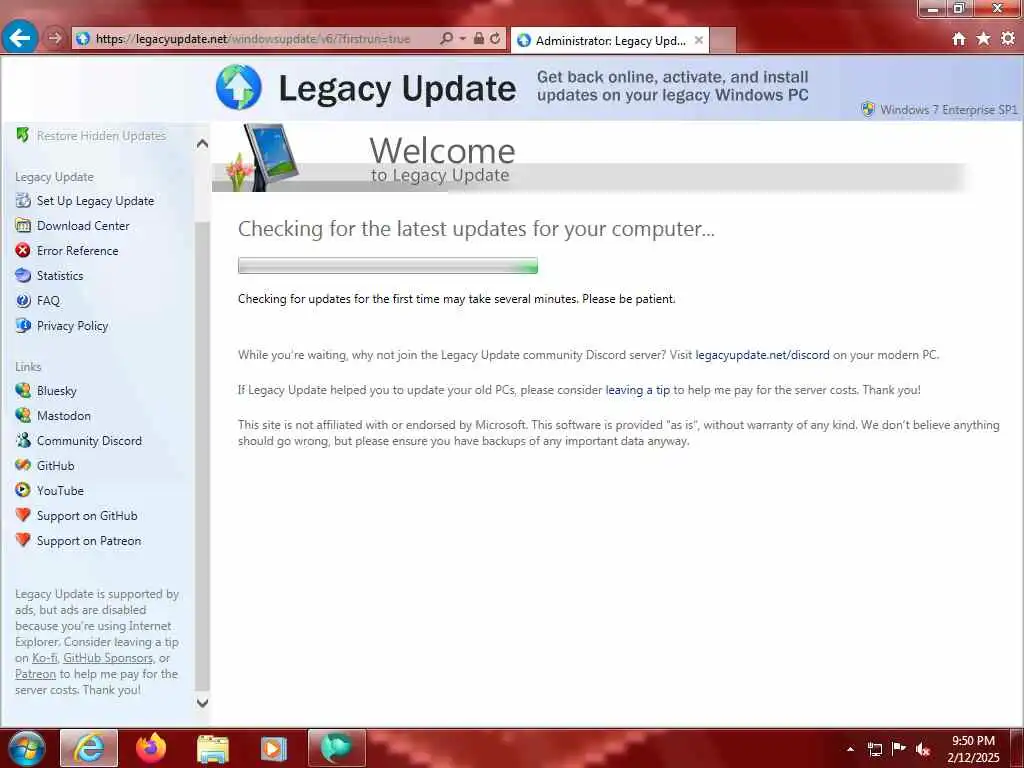Open the FAQ link
Viewport: 1024px width, 768px height.
coord(48,301)
